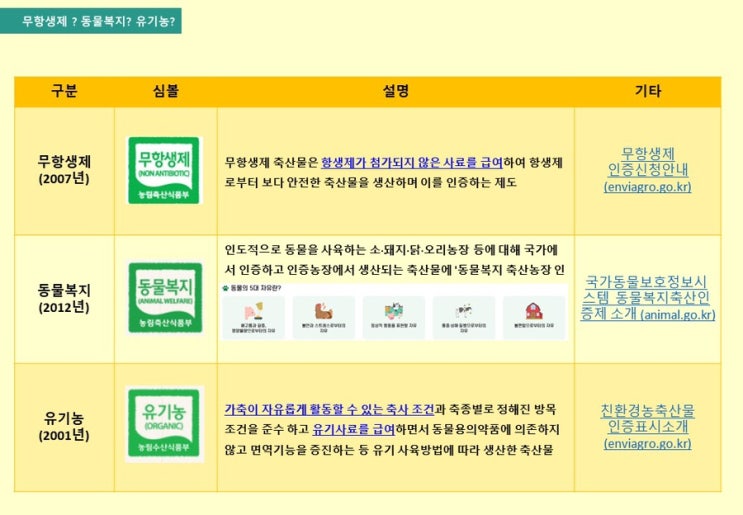Click the 동물복지 (Animal Welfare) certification logo
Viewport: 743px width, 515px height.
[x=165, y=298]
